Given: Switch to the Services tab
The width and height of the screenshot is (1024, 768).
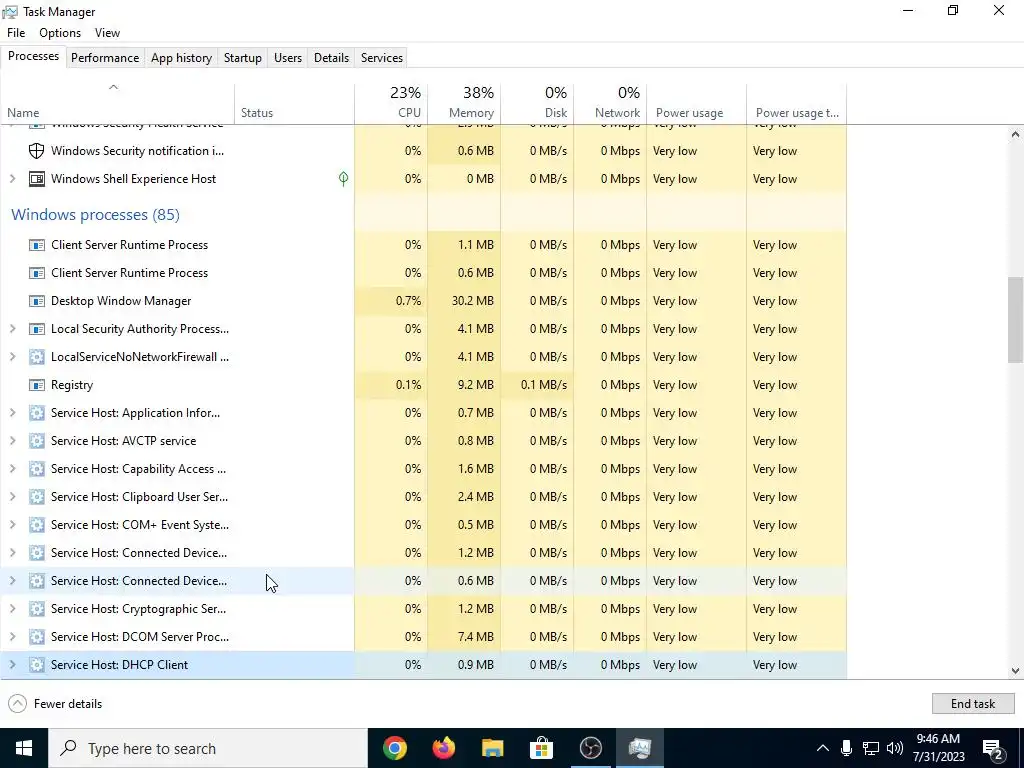Looking at the screenshot, I should tap(382, 57).
